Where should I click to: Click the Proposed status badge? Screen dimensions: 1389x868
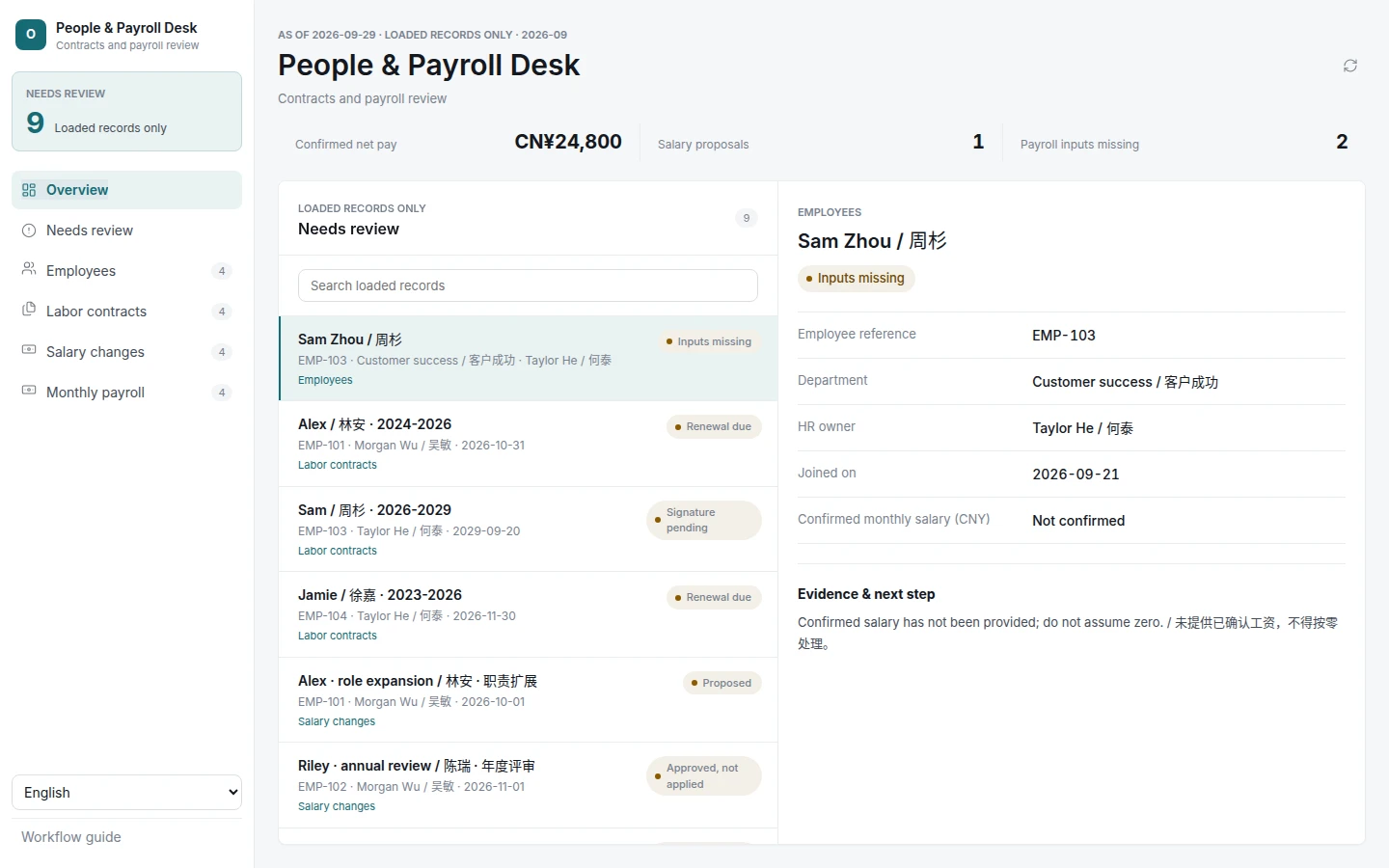[x=722, y=683]
